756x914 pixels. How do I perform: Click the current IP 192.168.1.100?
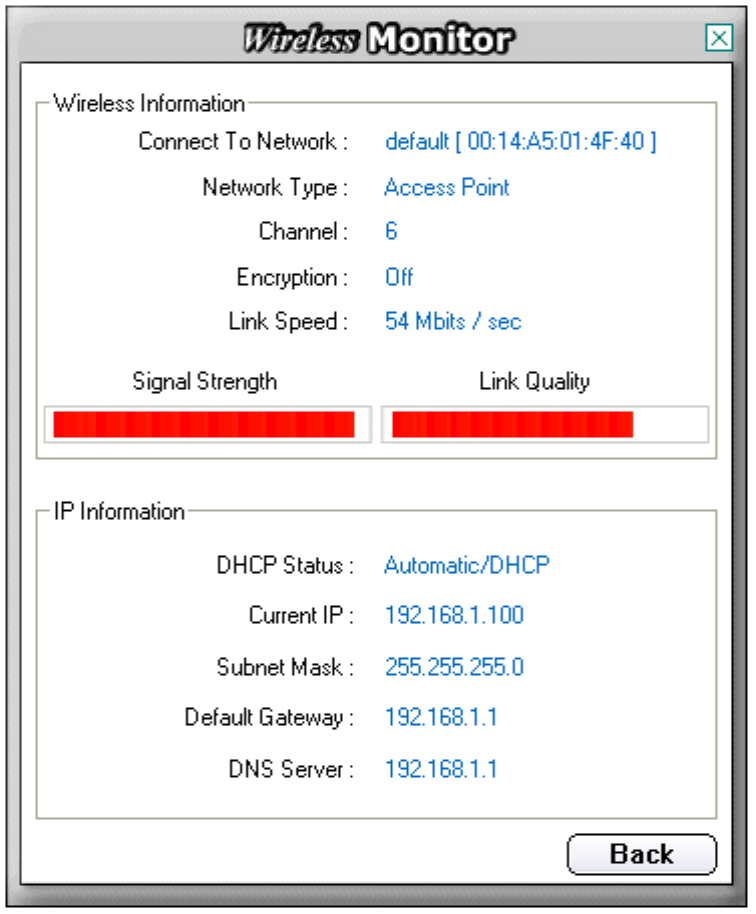click(454, 616)
